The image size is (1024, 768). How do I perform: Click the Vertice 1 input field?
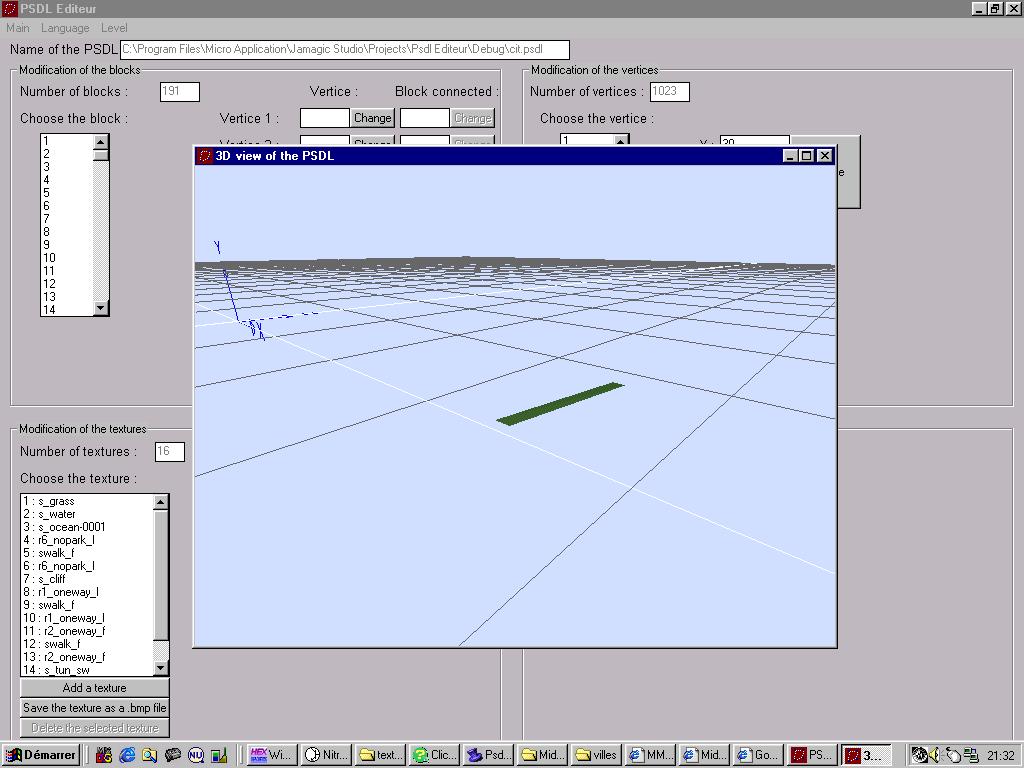pyautogui.click(x=324, y=118)
